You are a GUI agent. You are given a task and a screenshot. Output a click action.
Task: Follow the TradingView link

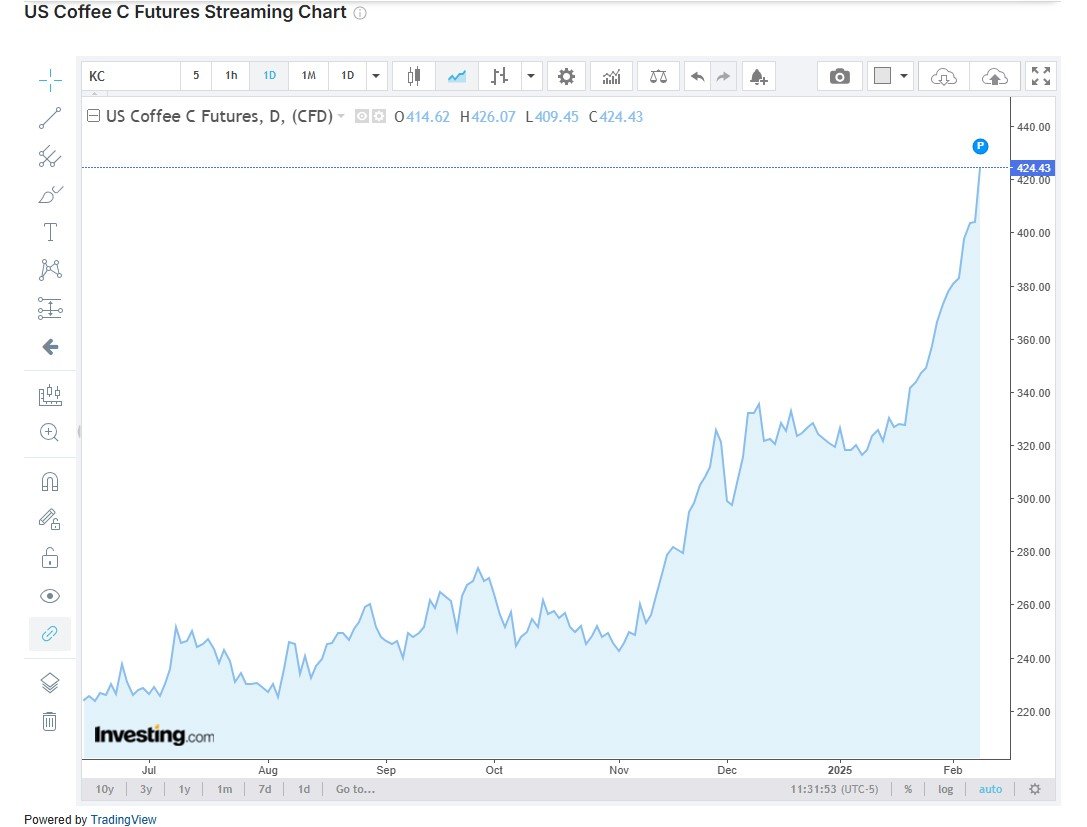pos(123,819)
